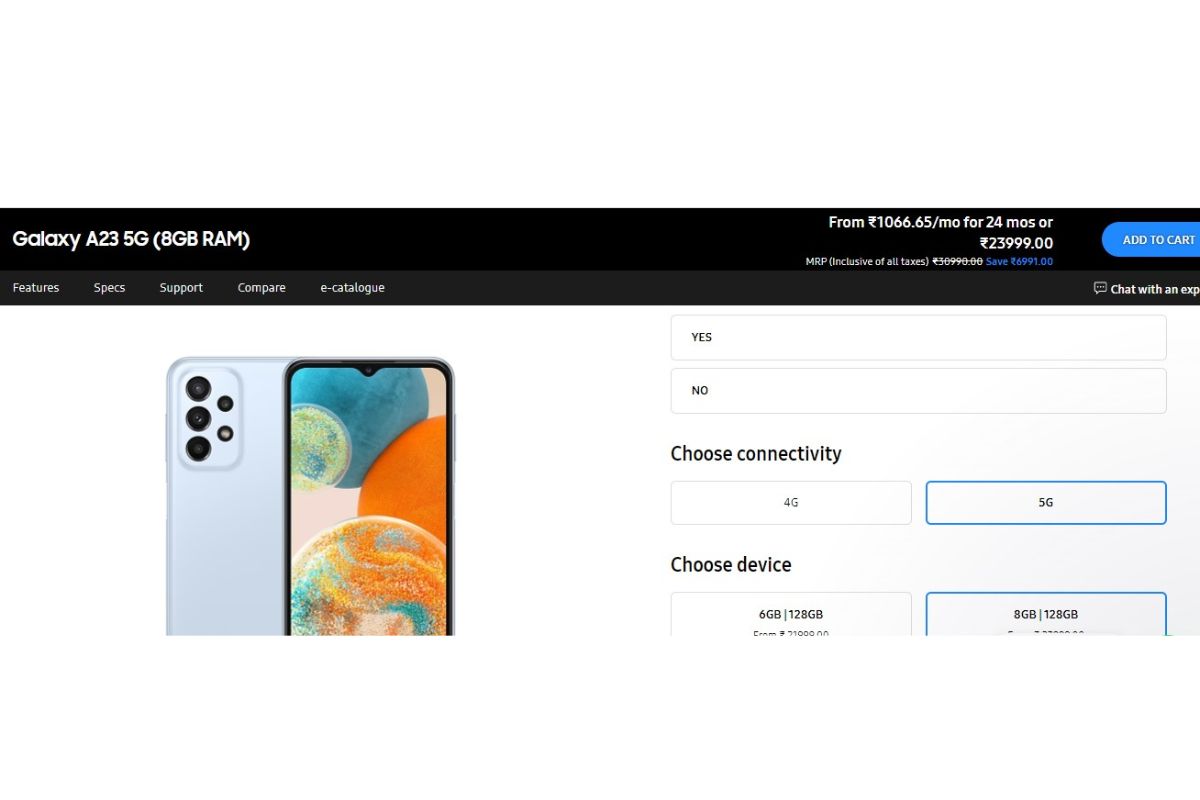Choose 5G connectivity
The height and width of the screenshot is (800, 1200).
1046,503
